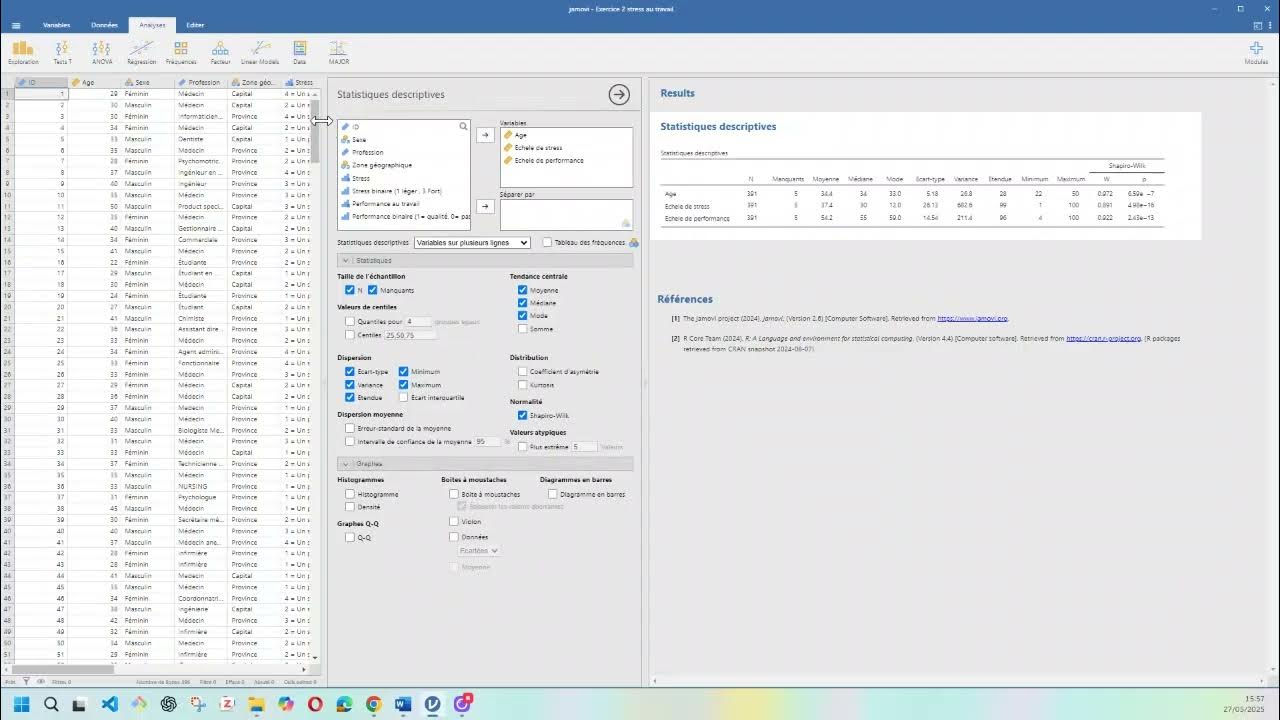
Task: Switch to the Variables tab
Action: [x=56, y=25]
